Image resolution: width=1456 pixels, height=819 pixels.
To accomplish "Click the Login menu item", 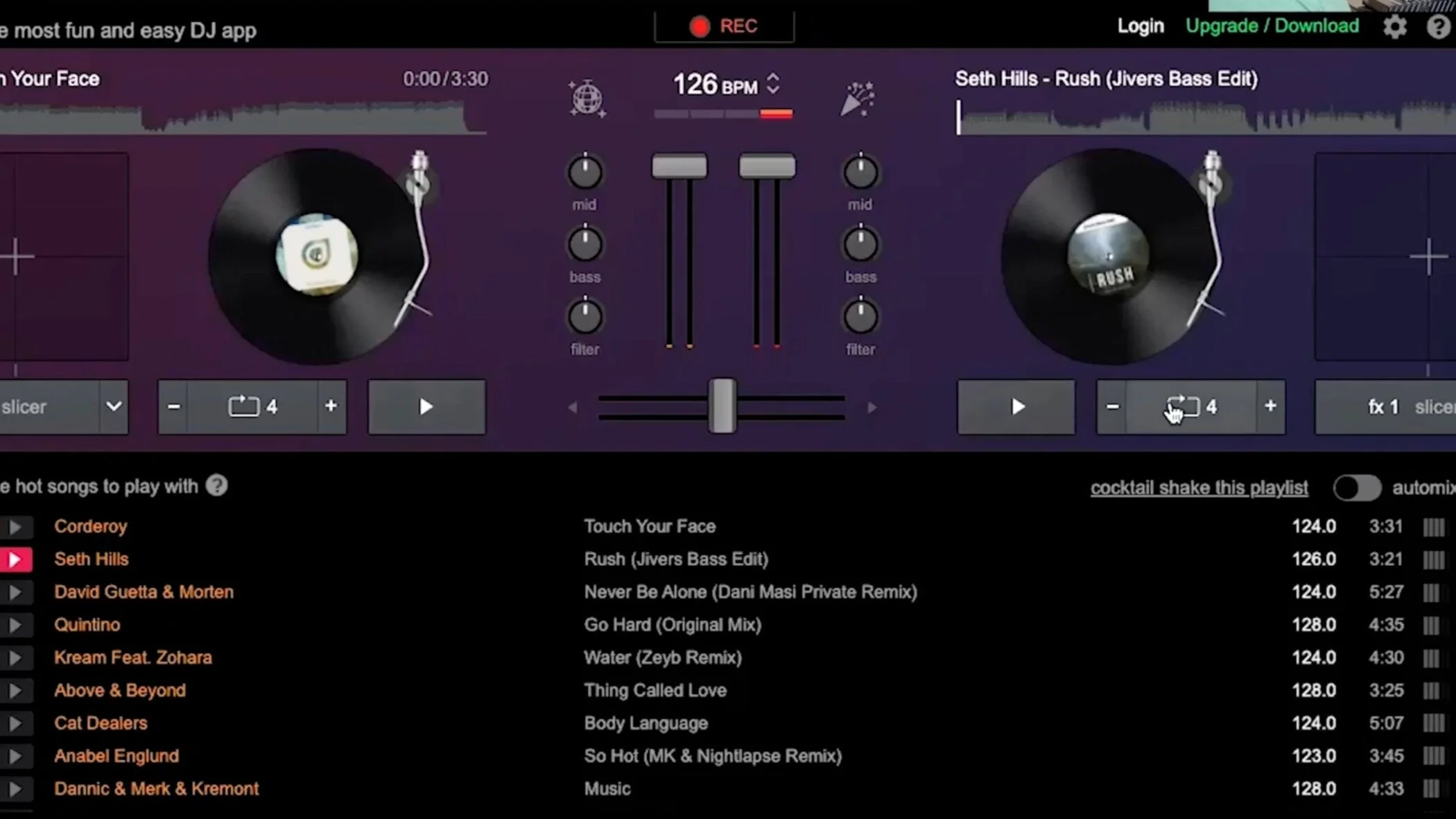I will coord(1140,26).
